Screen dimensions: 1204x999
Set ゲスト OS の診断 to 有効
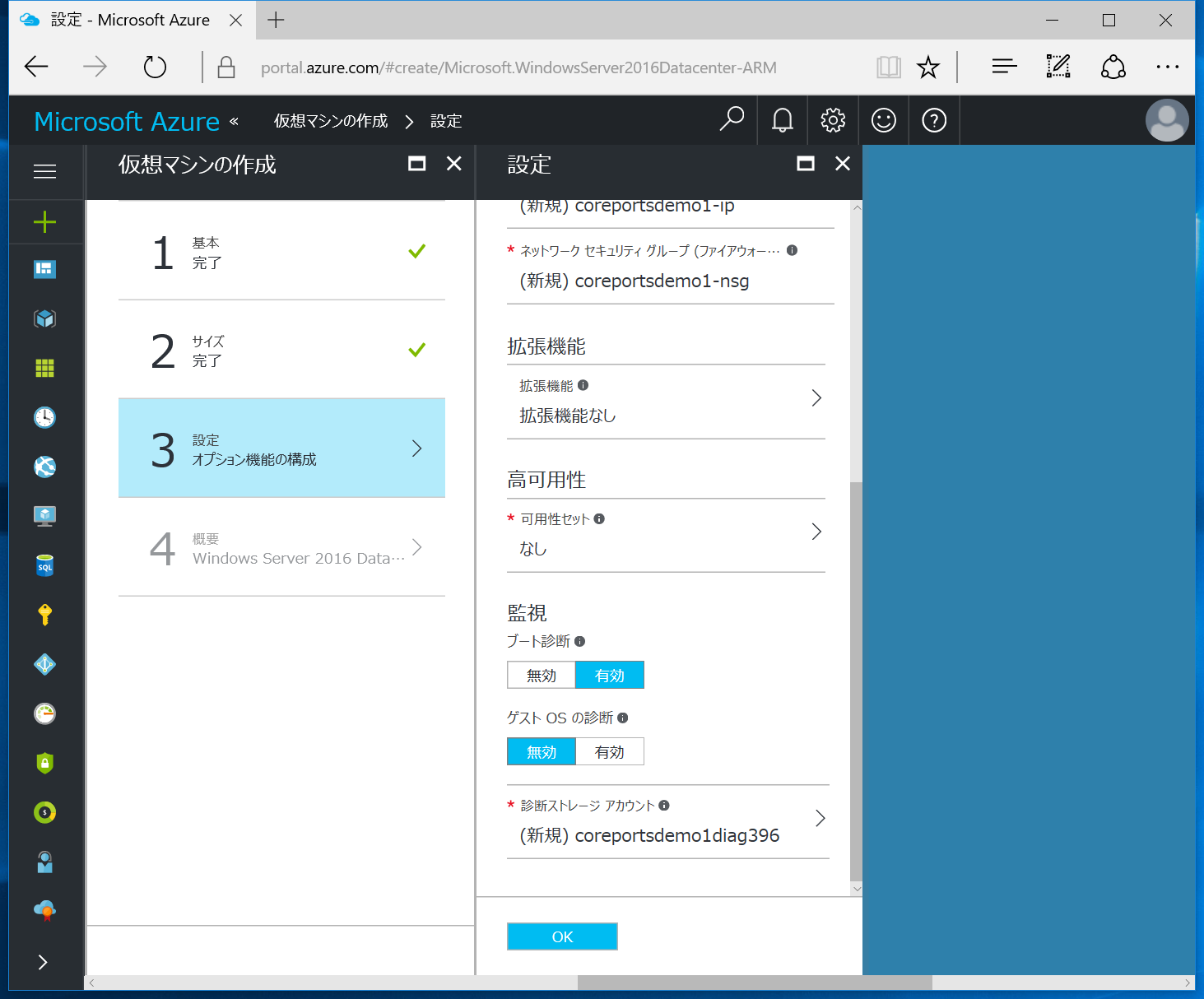point(610,752)
